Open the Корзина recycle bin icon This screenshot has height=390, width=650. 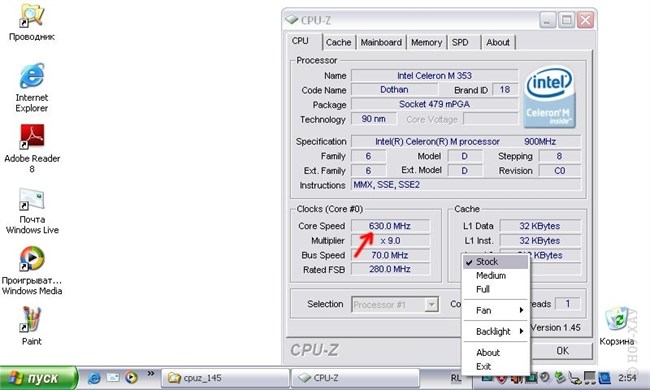click(x=617, y=326)
